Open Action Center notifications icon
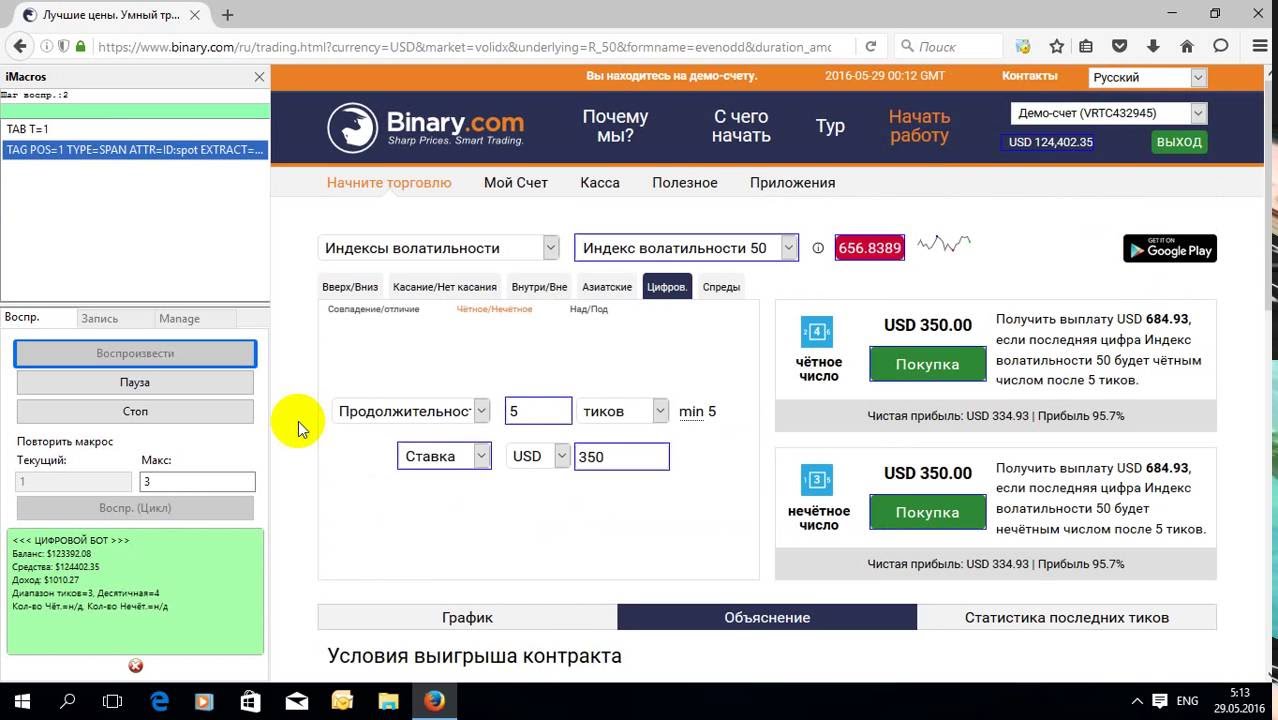 coord(1160,702)
